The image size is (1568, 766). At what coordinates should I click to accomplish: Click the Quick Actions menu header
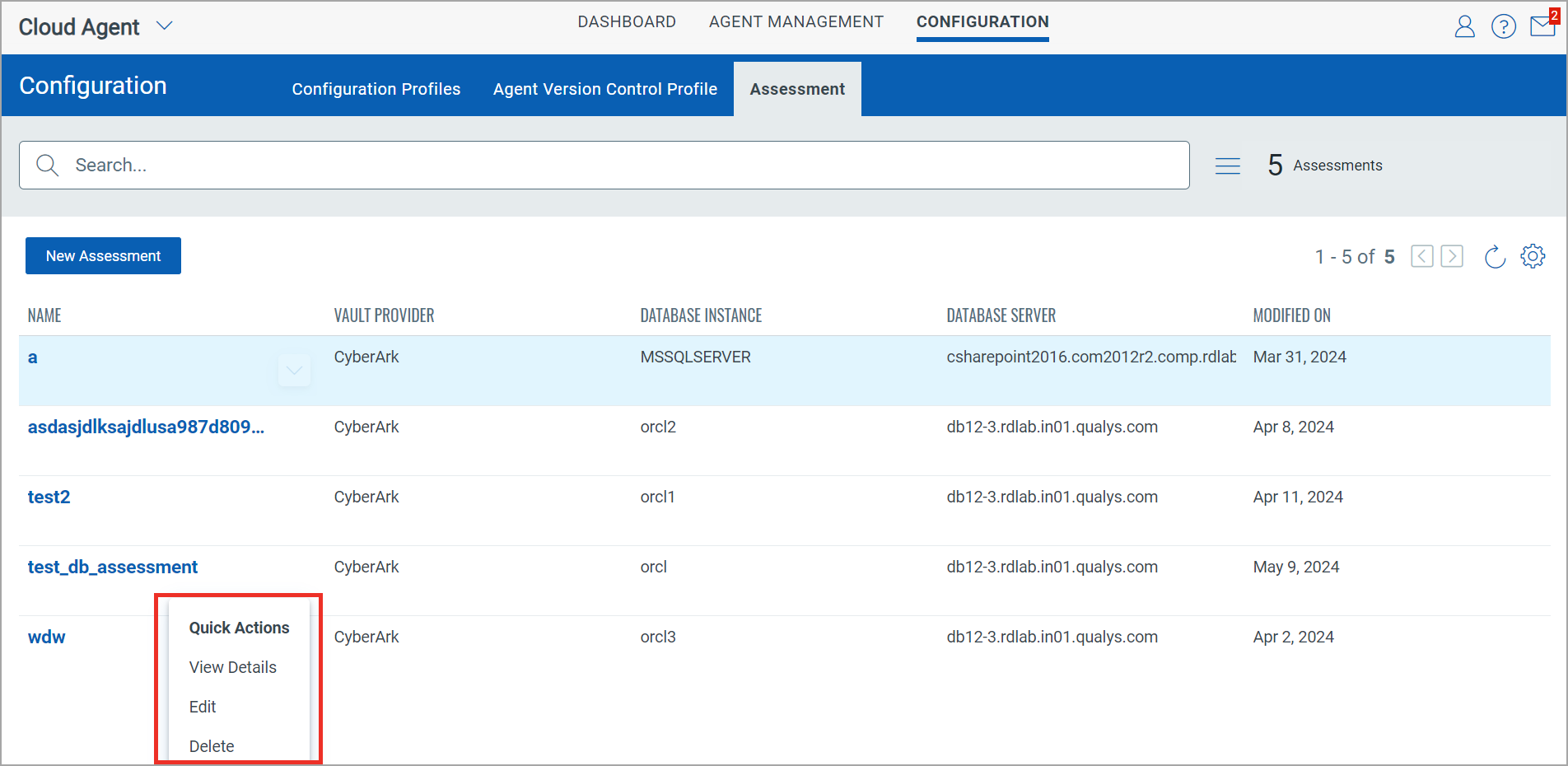[239, 628]
